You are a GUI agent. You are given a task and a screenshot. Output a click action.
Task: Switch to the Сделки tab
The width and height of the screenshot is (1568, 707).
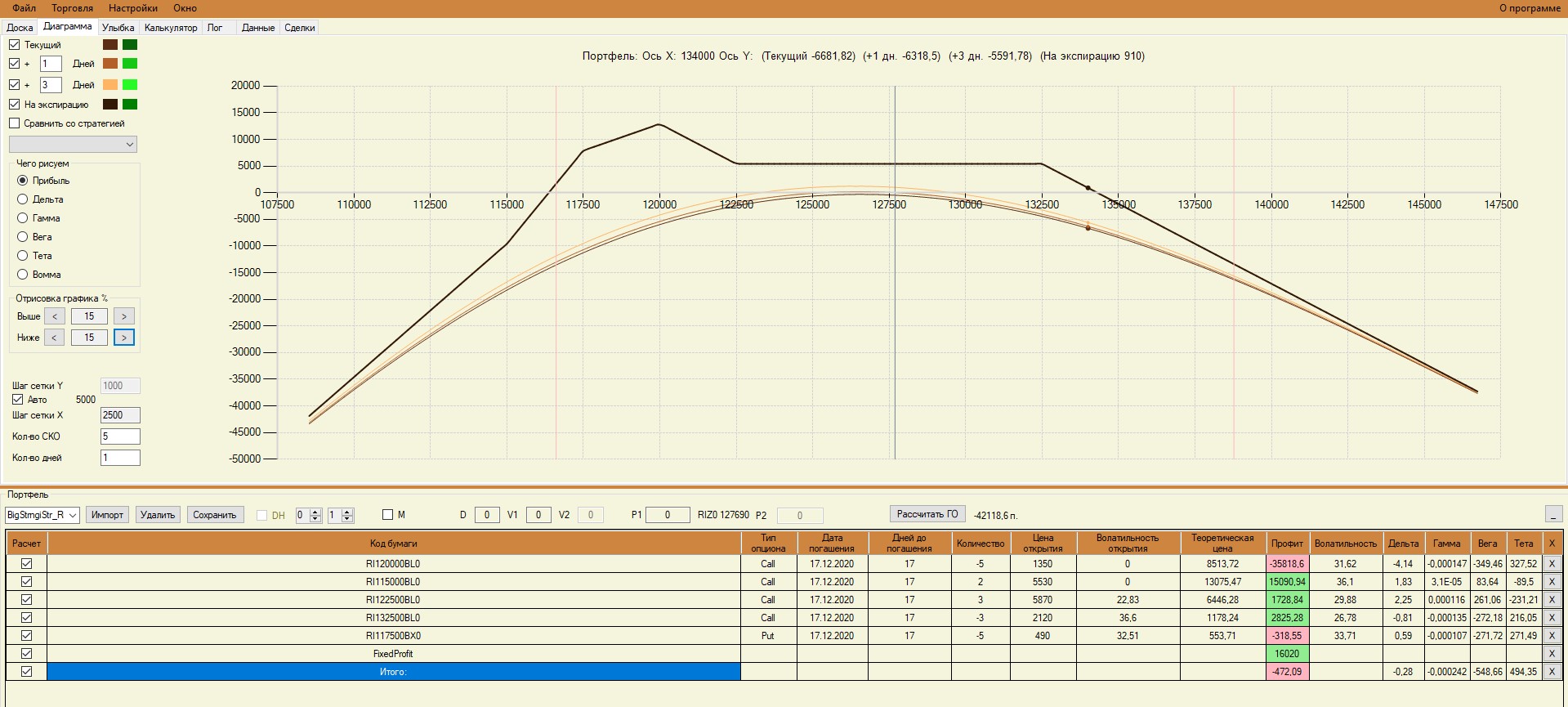click(x=300, y=28)
